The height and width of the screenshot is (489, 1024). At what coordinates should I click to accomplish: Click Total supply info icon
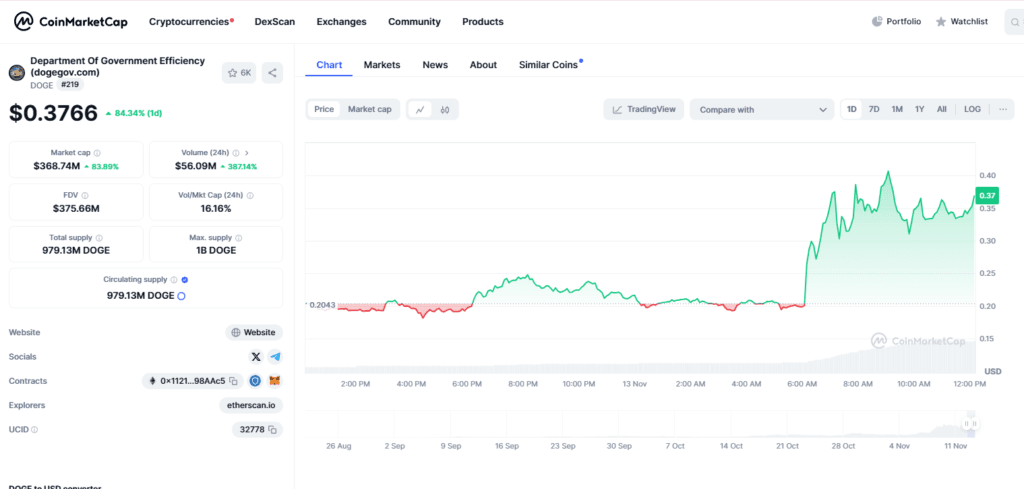click(99, 238)
